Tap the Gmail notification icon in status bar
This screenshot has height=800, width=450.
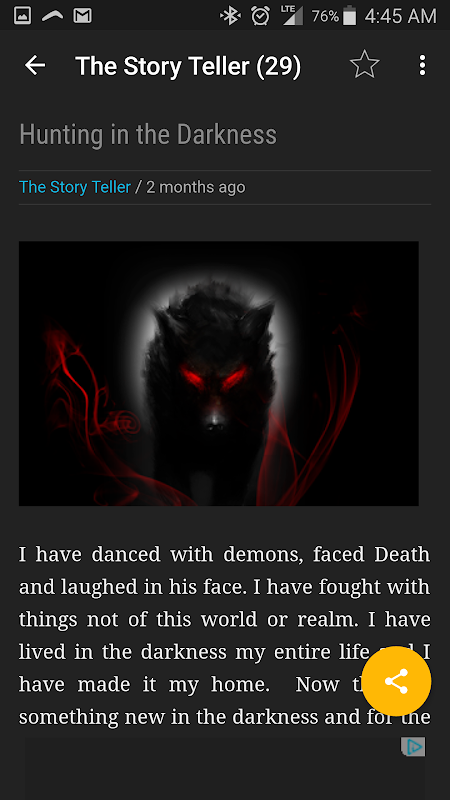tap(83, 16)
